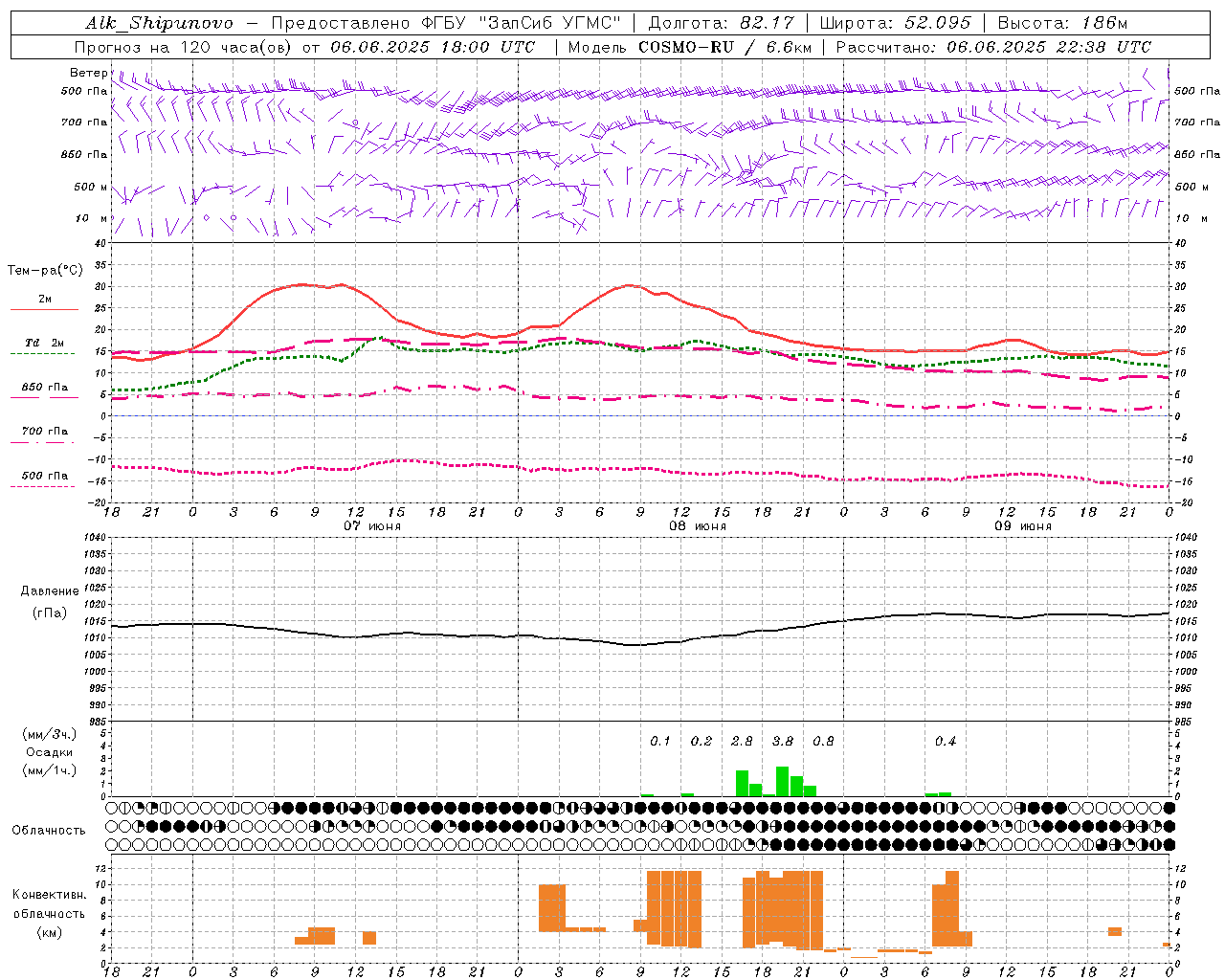Click the precipitation value '2.8'

point(742,742)
